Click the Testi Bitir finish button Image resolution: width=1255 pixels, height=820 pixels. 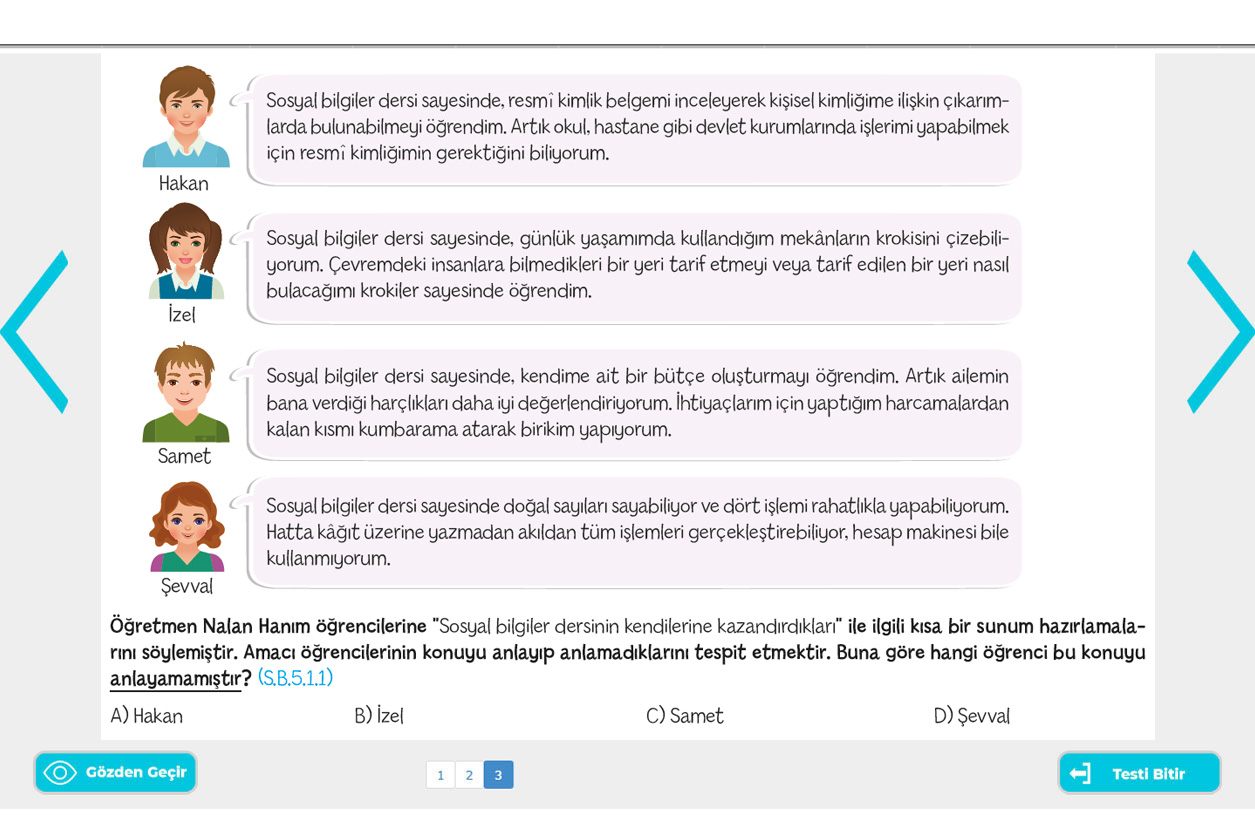click(x=1139, y=773)
